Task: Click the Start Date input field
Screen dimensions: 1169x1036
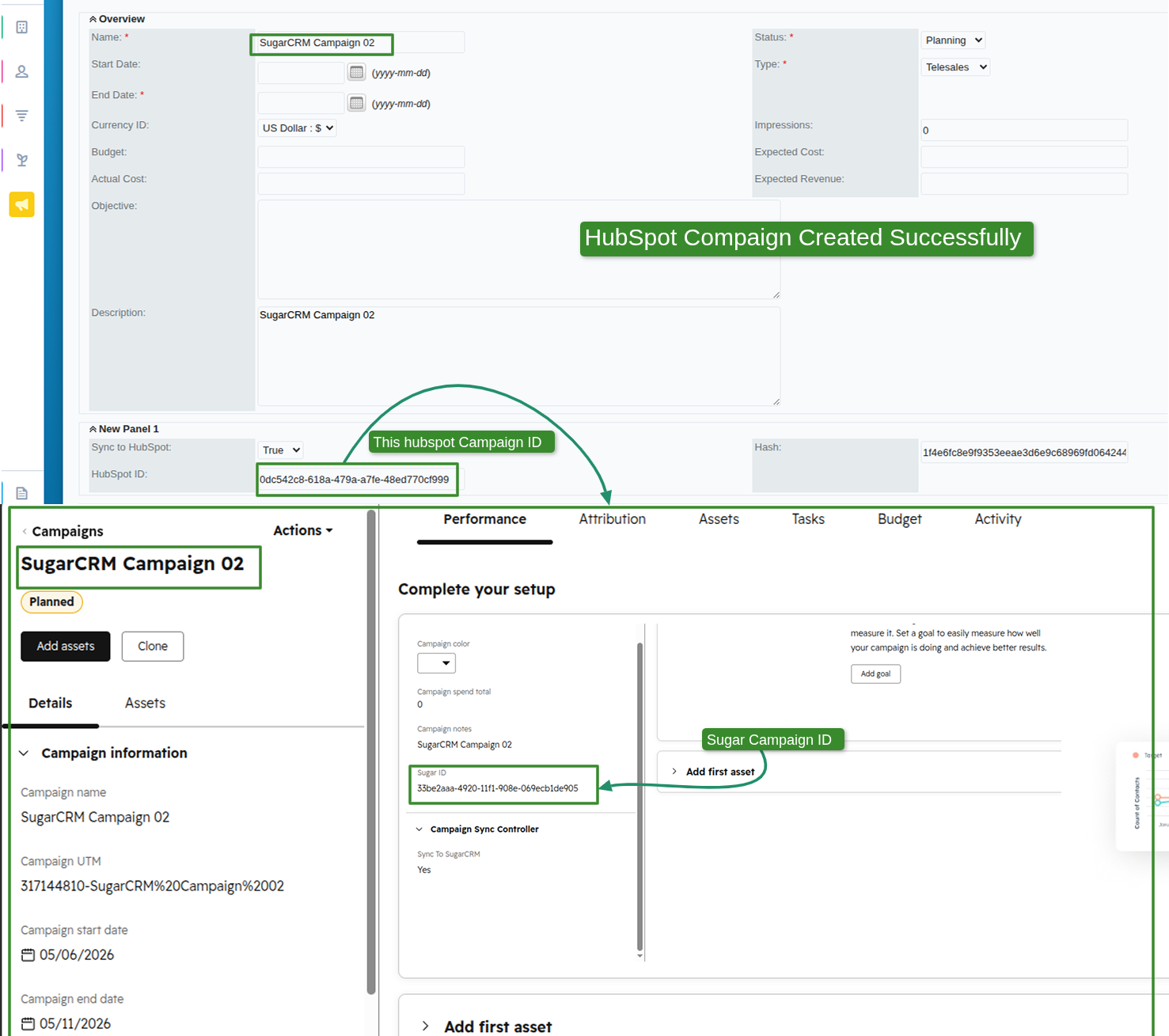Action: pyautogui.click(x=302, y=73)
